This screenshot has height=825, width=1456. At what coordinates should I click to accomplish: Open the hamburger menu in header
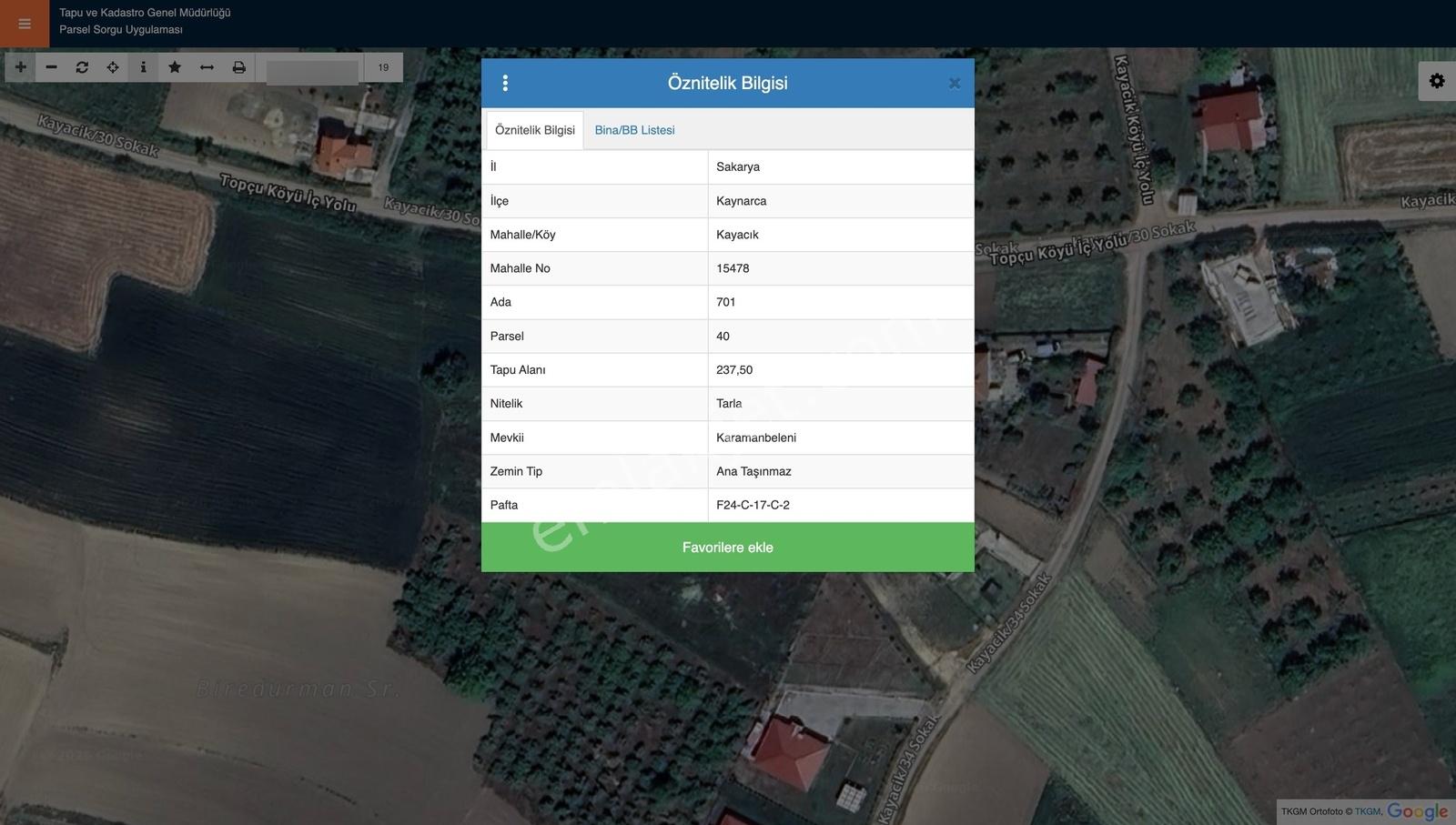click(25, 24)
